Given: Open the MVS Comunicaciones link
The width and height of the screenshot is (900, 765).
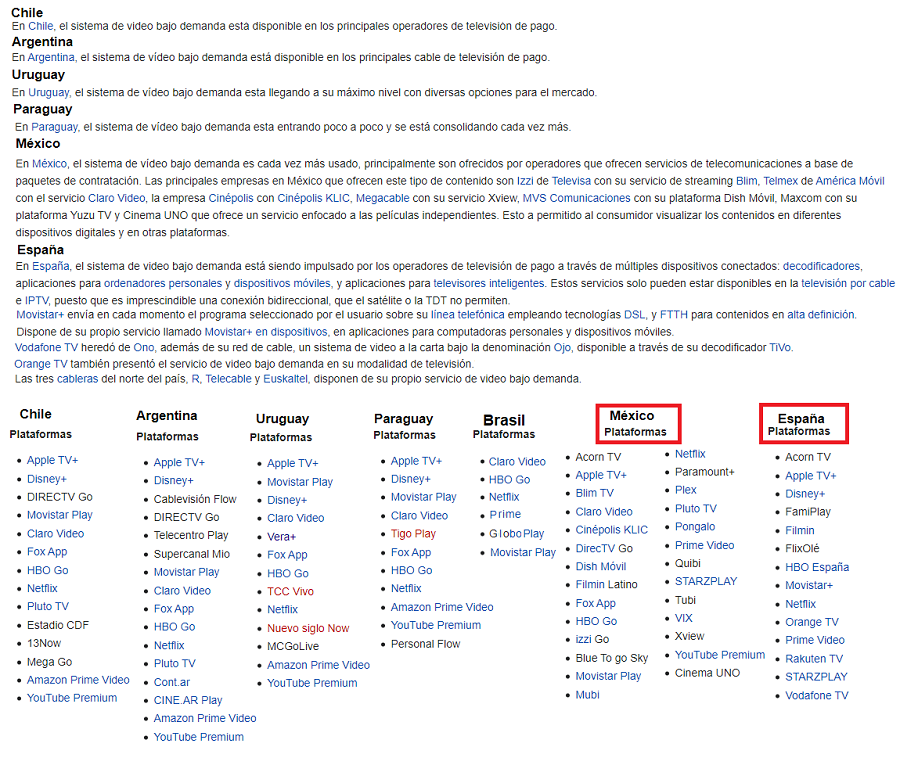Looking at the screenshot, I should tap(576, 198).
